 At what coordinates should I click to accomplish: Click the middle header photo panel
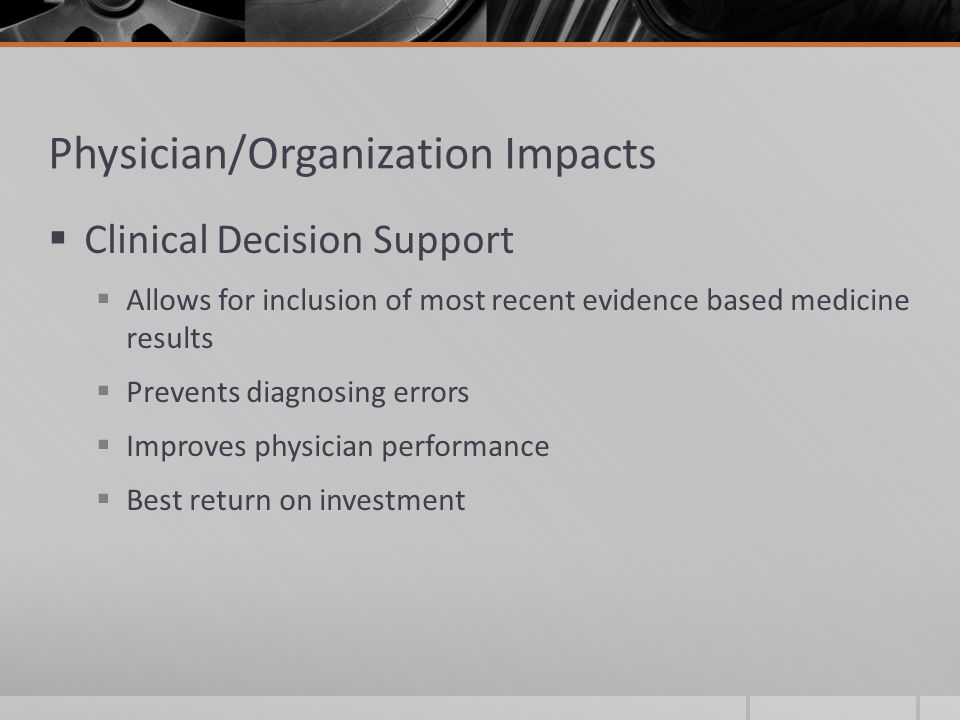click(x=366, y=21)
